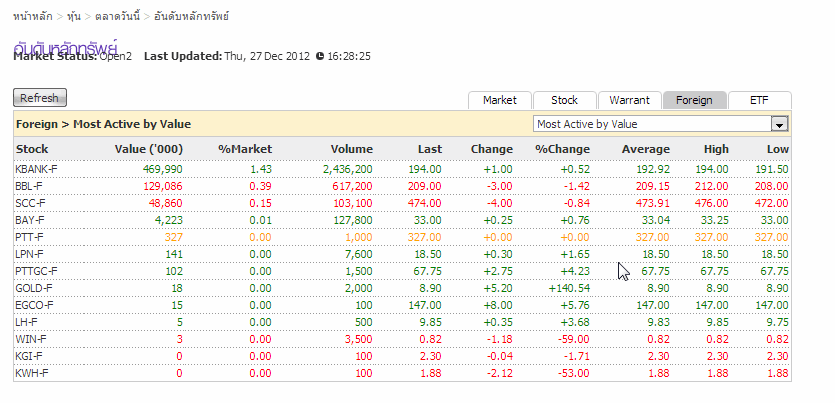This screenshot has width=835, height=403.
Task: Click KGI-F change -0.04
Action: coord(500,357)
